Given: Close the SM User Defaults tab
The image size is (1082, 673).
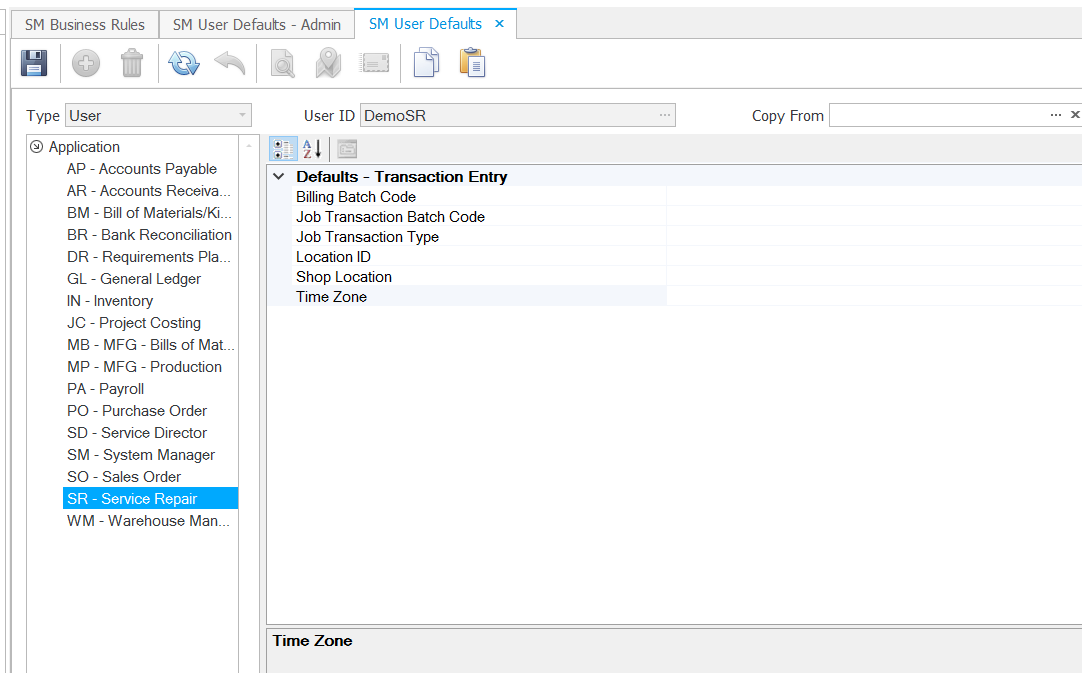Looking at the screenshot, I should (x=500, y=24).
